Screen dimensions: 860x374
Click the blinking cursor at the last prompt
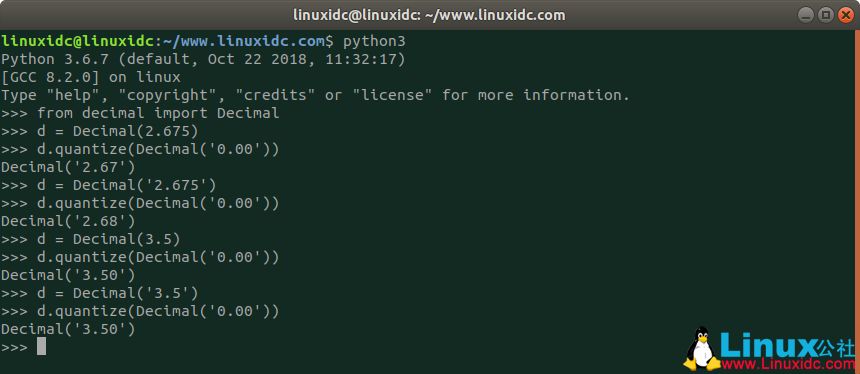pos(41,347)
